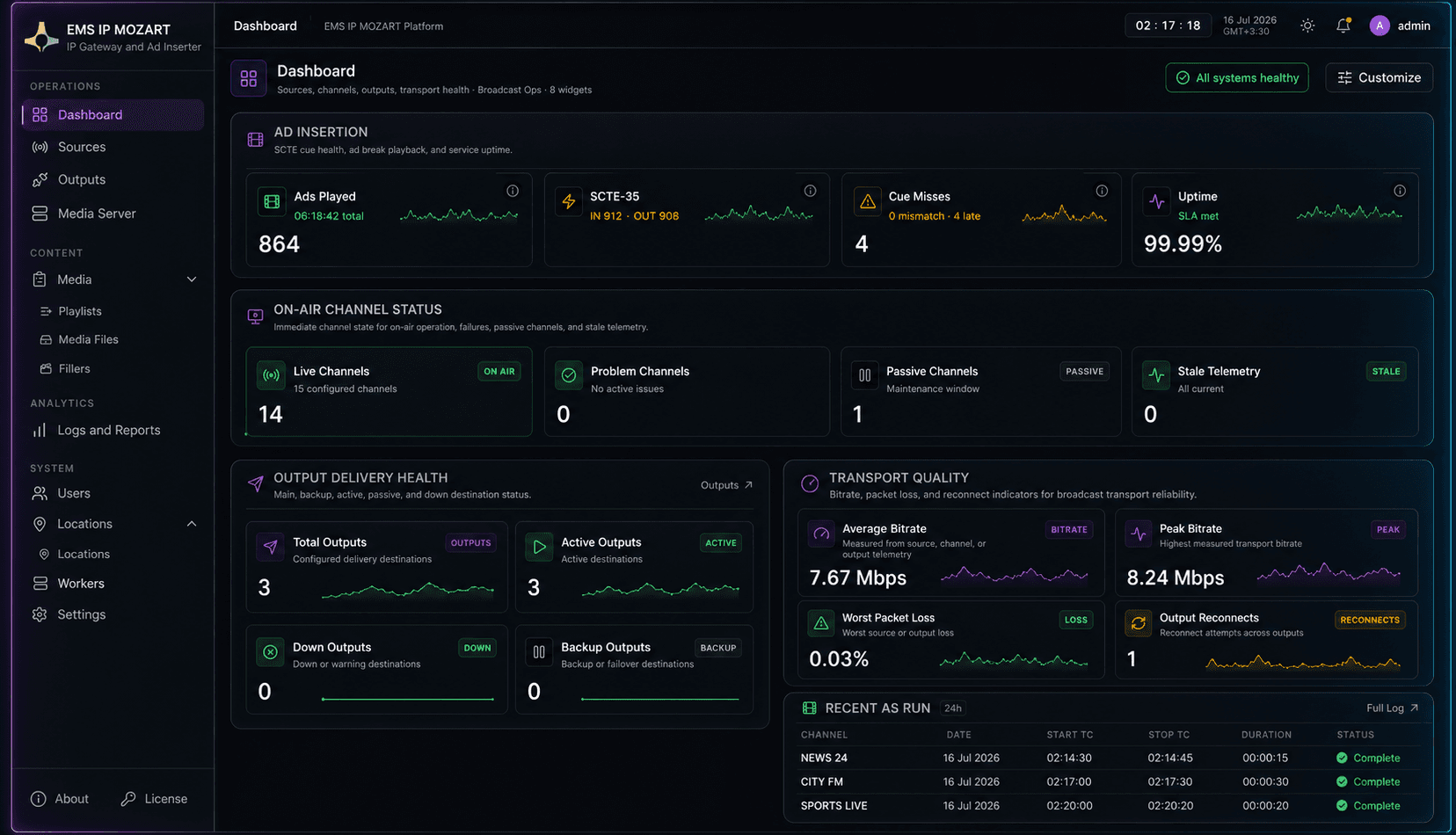This screenshot has height=835, width=1456.
Task: Click the About link
Action: click(x=60, y=799)
